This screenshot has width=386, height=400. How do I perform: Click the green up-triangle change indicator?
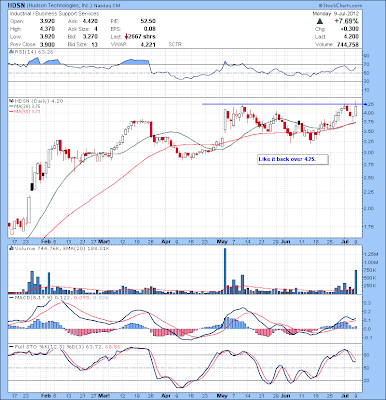click(x=320, y=21)
